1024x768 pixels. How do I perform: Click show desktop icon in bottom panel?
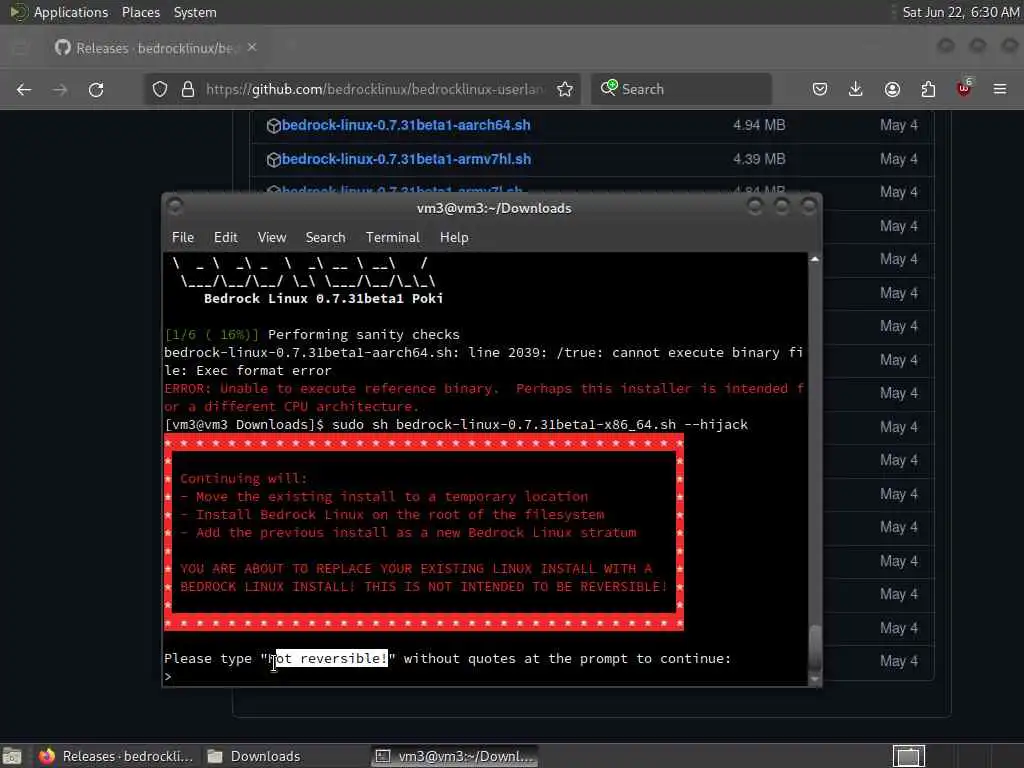tap(12, 756)
